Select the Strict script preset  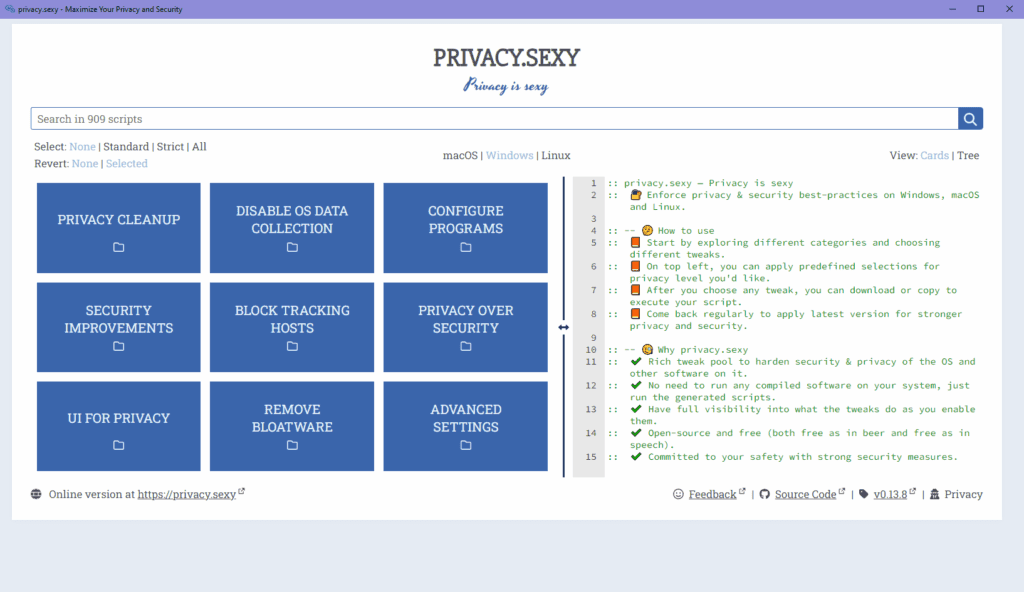[170, 146]
